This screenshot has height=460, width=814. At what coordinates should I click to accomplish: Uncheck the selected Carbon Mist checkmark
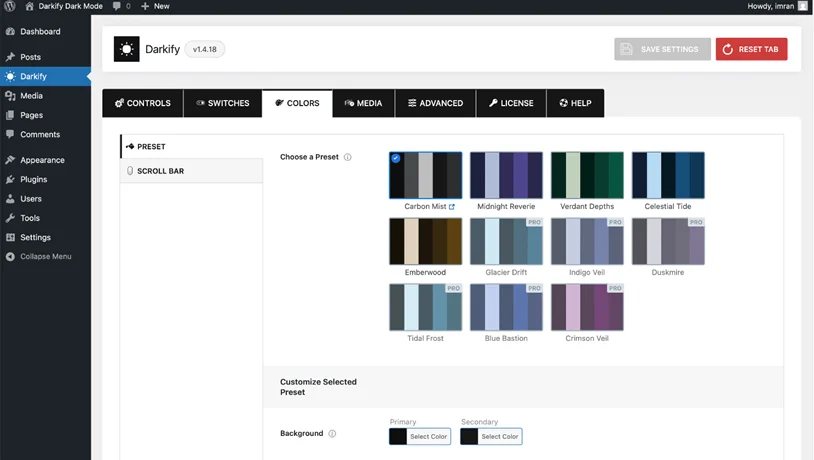396,158
